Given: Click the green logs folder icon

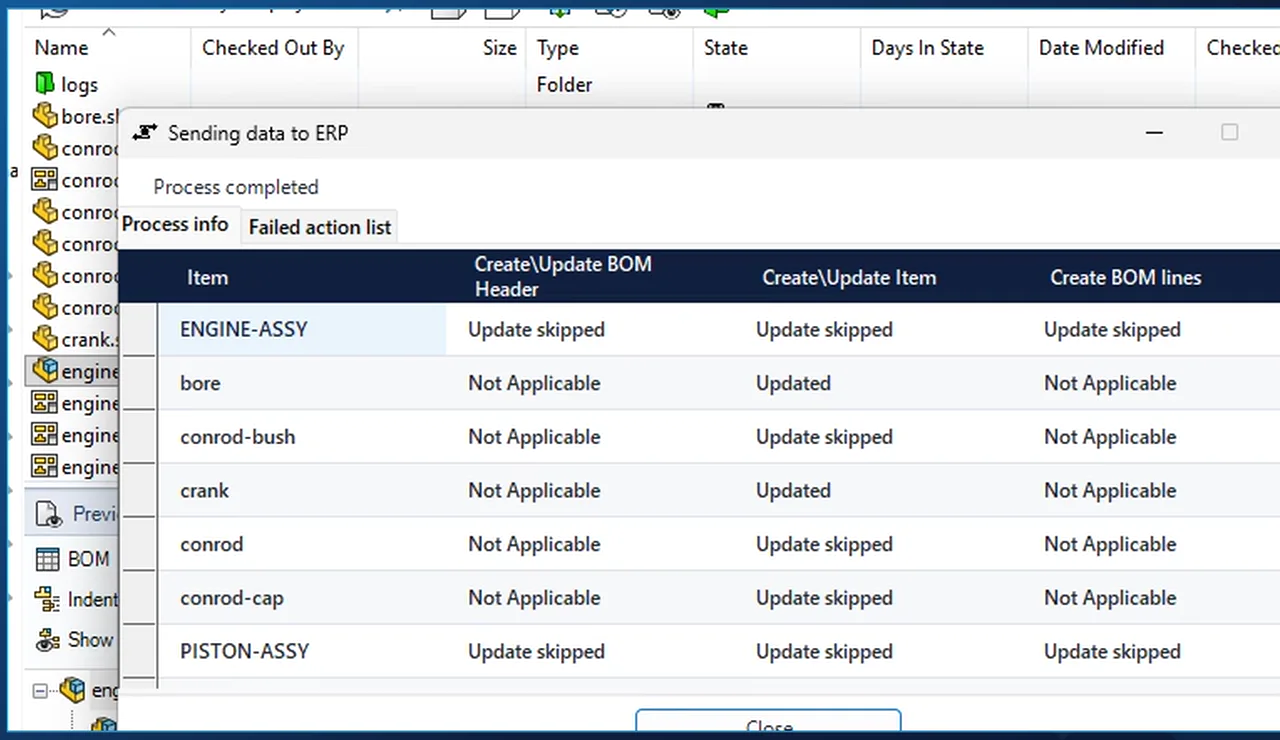Looking at the screenshot, I should pyautogui.click(x=44, y=84).
